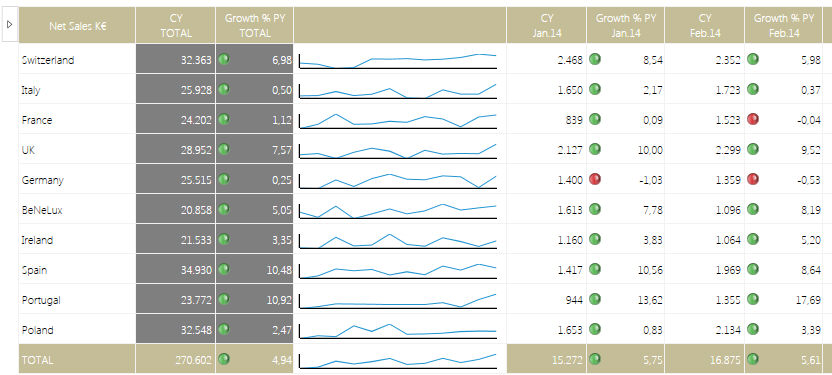
Task: Open the Switzerland sparkline chart
Action: click(398, 60)
